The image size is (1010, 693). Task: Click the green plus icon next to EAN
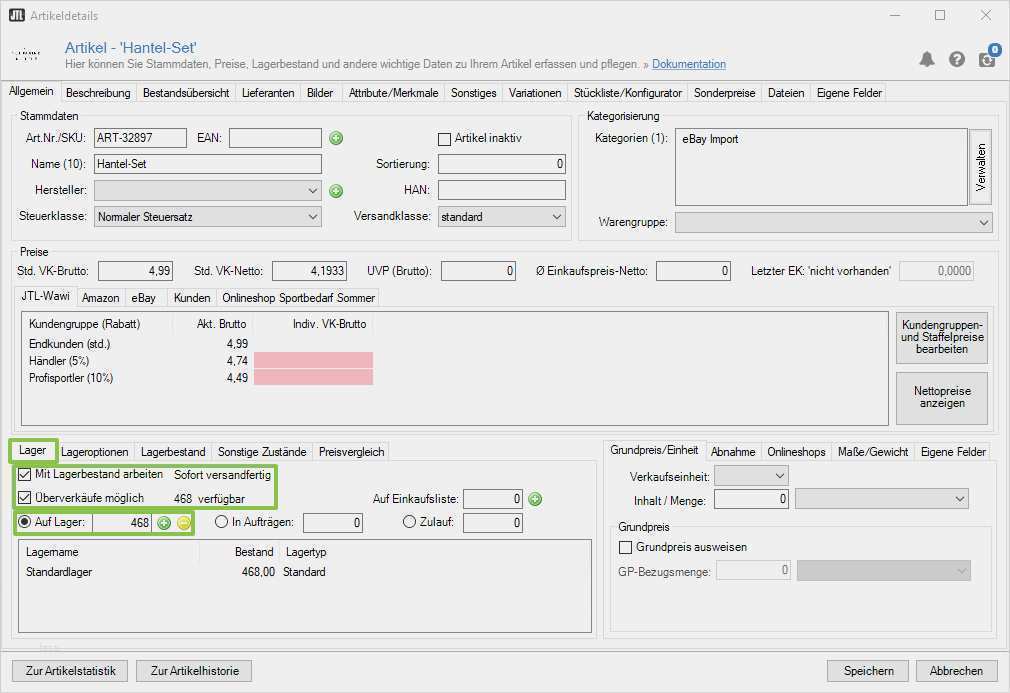pos(336,138)
